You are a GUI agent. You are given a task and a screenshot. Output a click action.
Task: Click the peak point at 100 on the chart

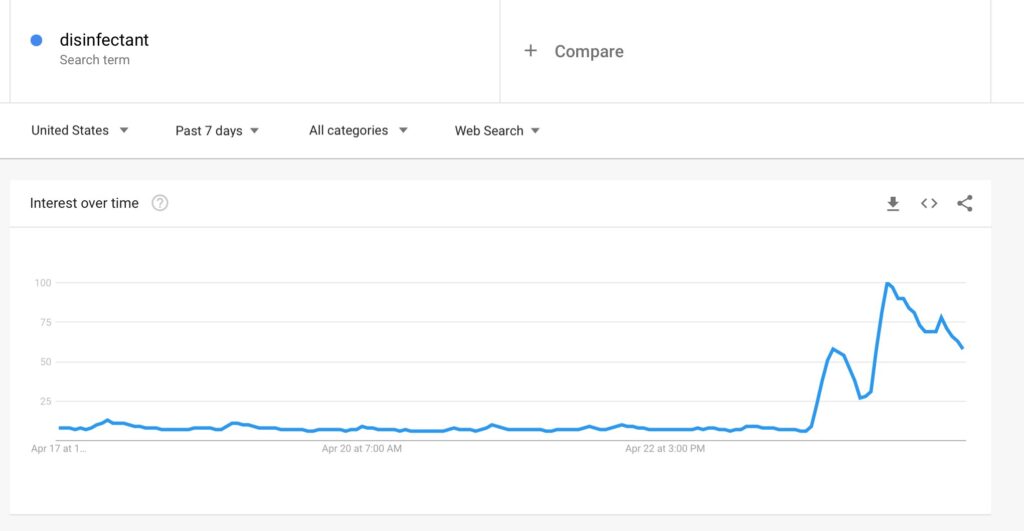887,283
